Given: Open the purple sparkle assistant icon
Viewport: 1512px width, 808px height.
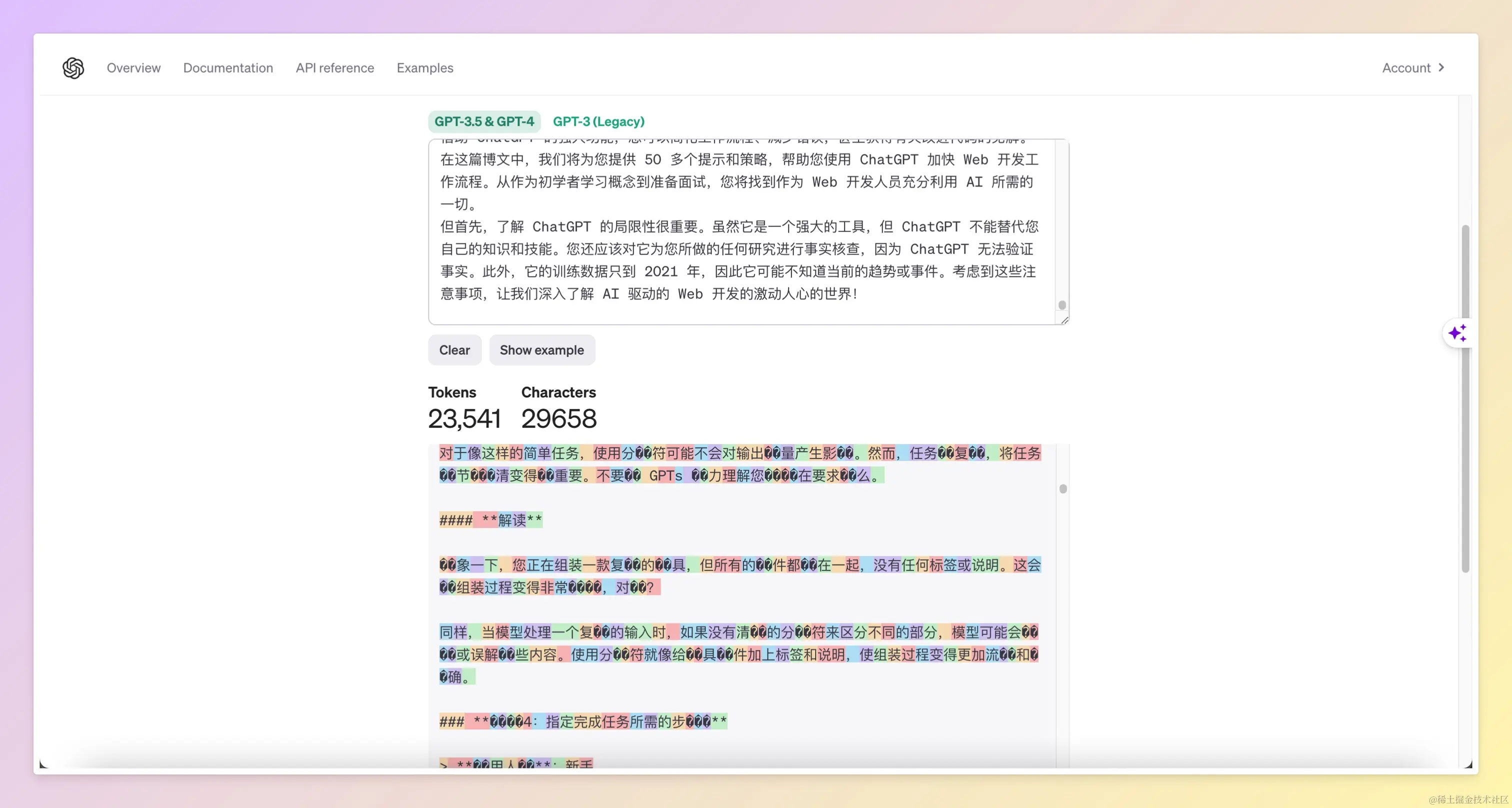Looking at the screenshot, I should click(x=1457, y=333).
